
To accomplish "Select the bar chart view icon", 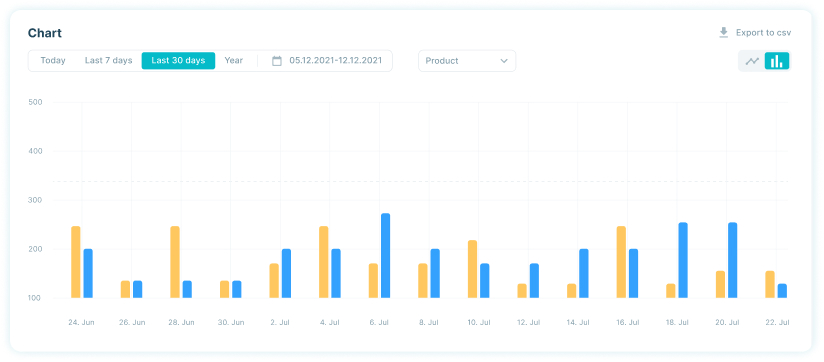I will (x=777, y=61).
